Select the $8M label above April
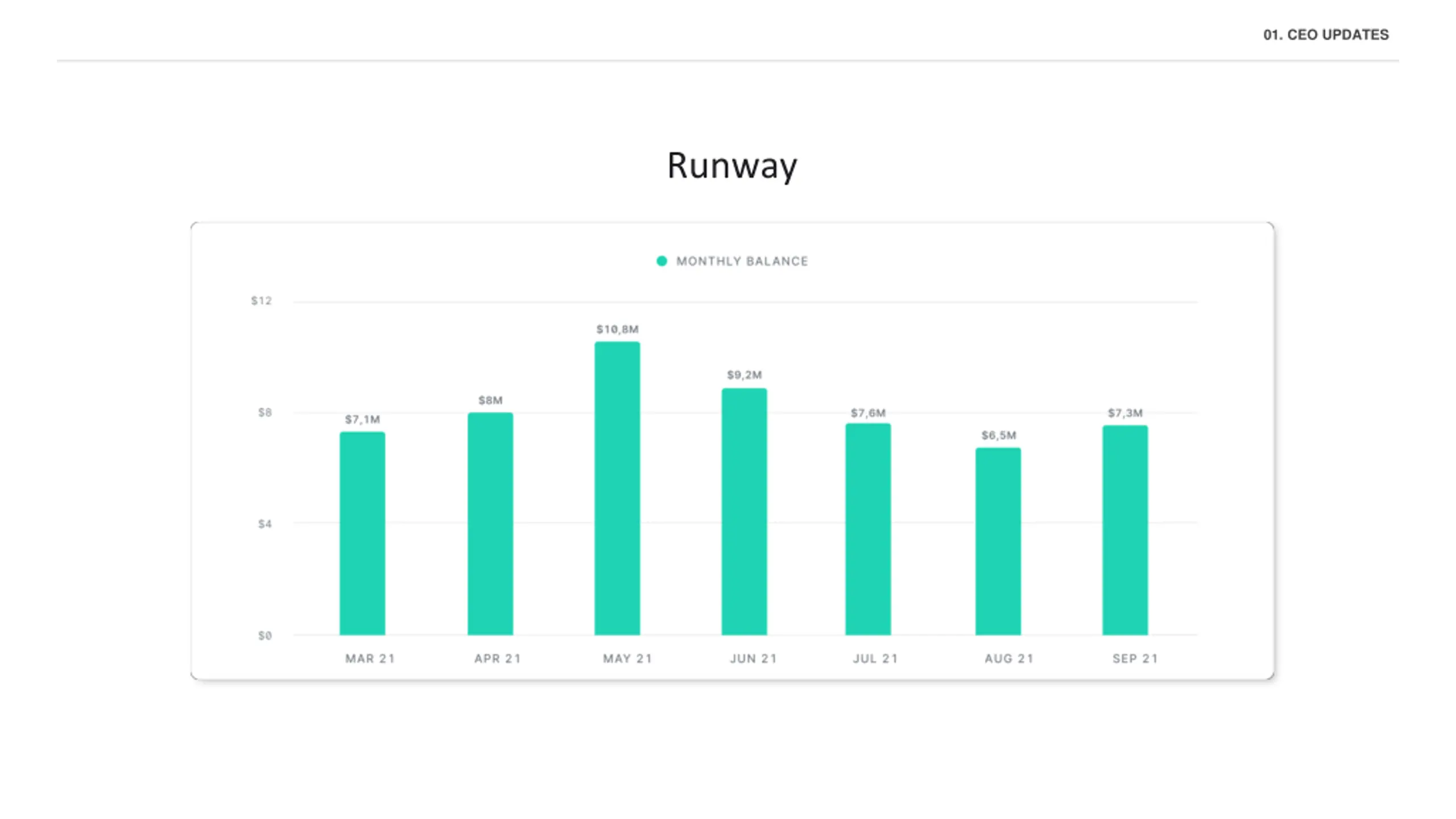The image size is (1456, 819). 490,400
